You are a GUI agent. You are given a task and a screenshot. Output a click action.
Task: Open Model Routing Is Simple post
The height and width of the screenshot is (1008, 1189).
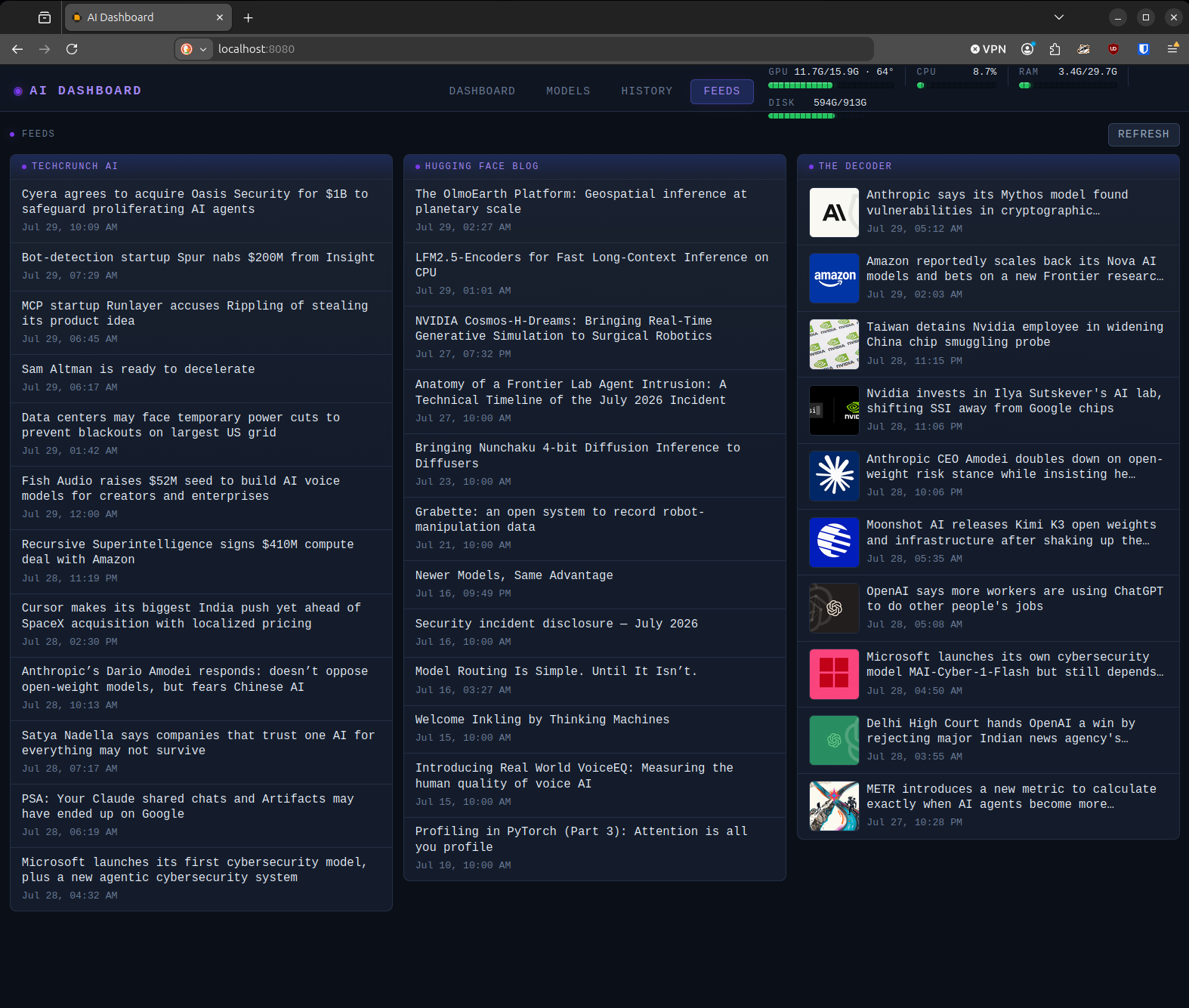[594, 680]
